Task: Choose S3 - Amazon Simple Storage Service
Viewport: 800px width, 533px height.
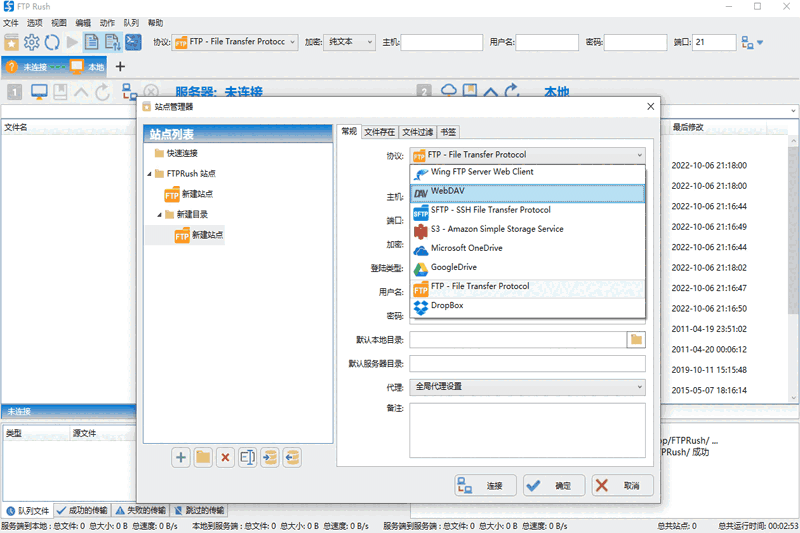Action: click(x=528, y=230)
